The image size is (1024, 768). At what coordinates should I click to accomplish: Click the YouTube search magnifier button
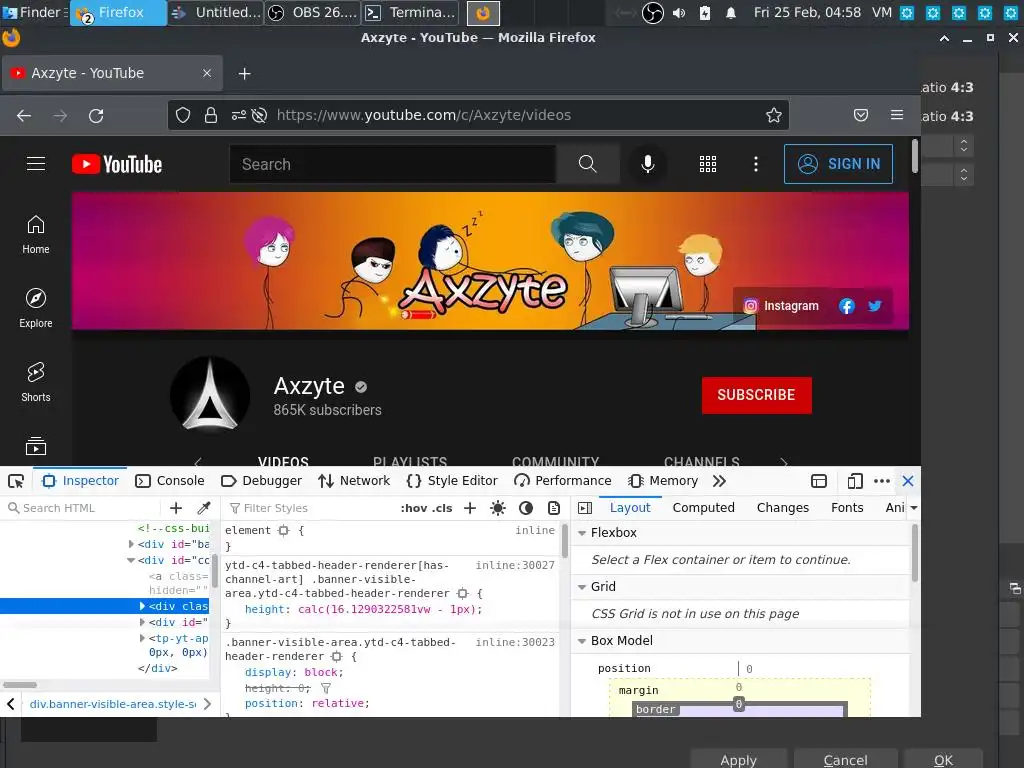[x=588, y=164]
